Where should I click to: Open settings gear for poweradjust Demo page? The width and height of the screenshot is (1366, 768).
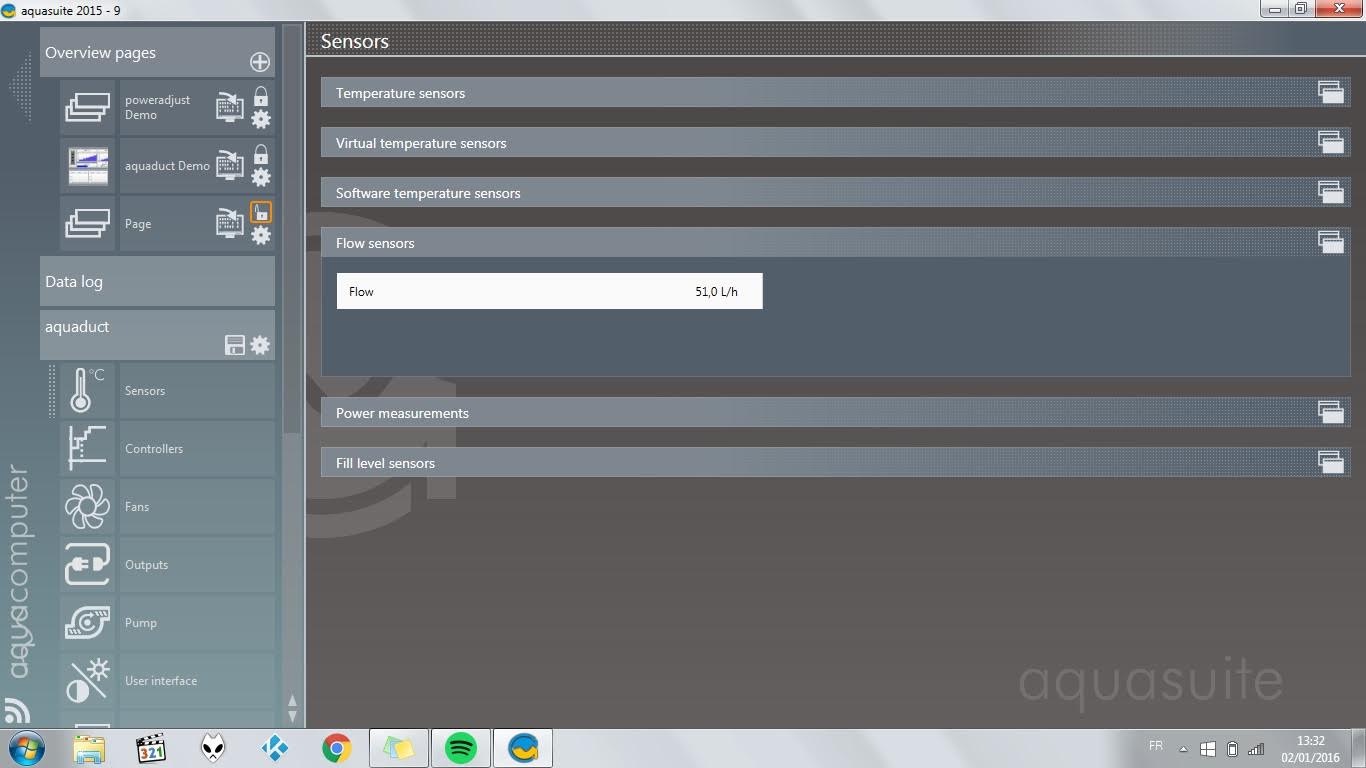pyautogui.click(x=261, y=120)
